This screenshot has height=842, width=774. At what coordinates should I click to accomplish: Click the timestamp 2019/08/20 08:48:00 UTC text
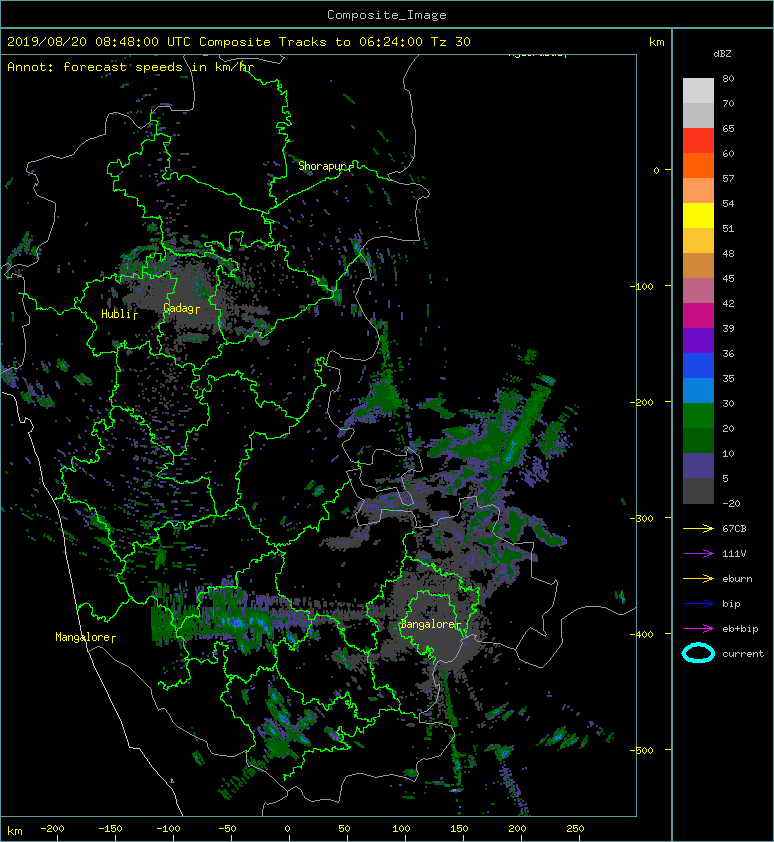(x=99, y=42)
